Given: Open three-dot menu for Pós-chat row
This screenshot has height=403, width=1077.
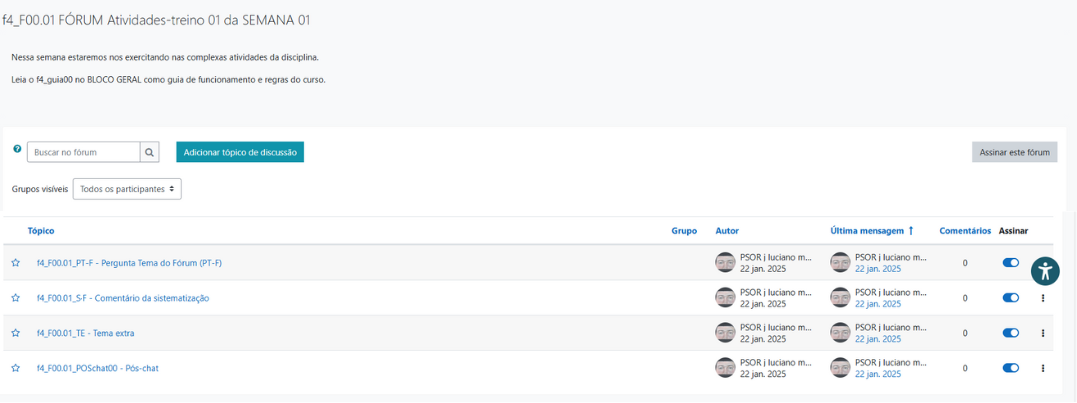Looking at the screenshot, I should 1043,368.
